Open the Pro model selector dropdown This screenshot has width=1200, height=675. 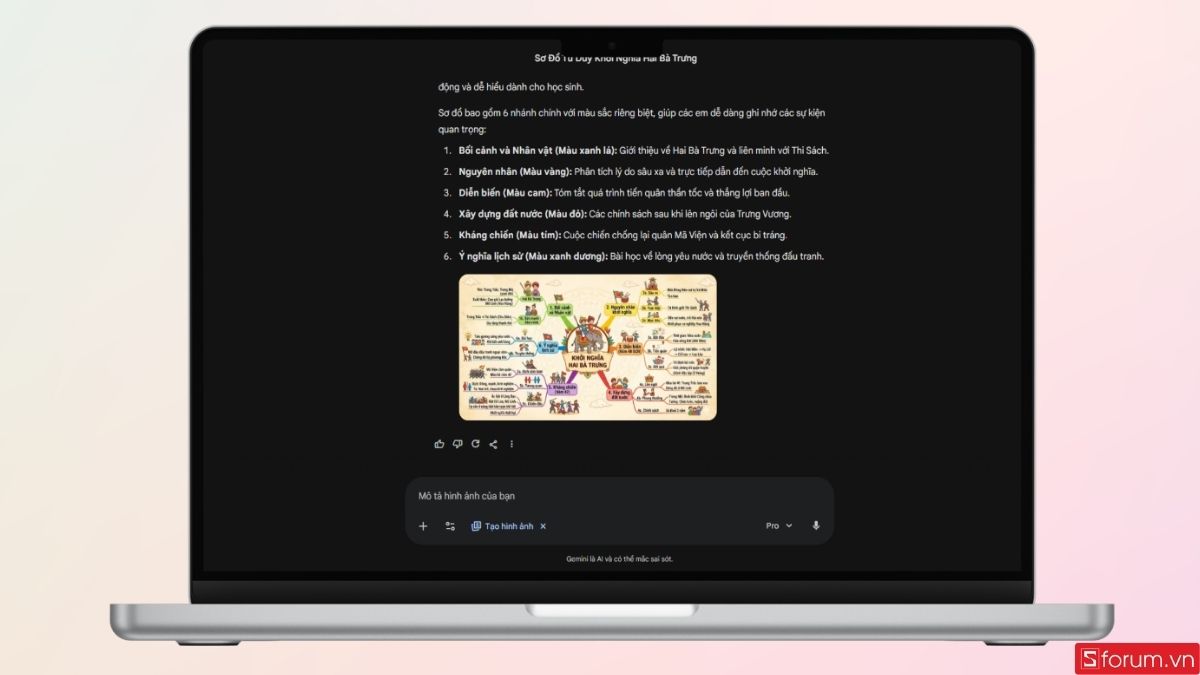(779, 526)
